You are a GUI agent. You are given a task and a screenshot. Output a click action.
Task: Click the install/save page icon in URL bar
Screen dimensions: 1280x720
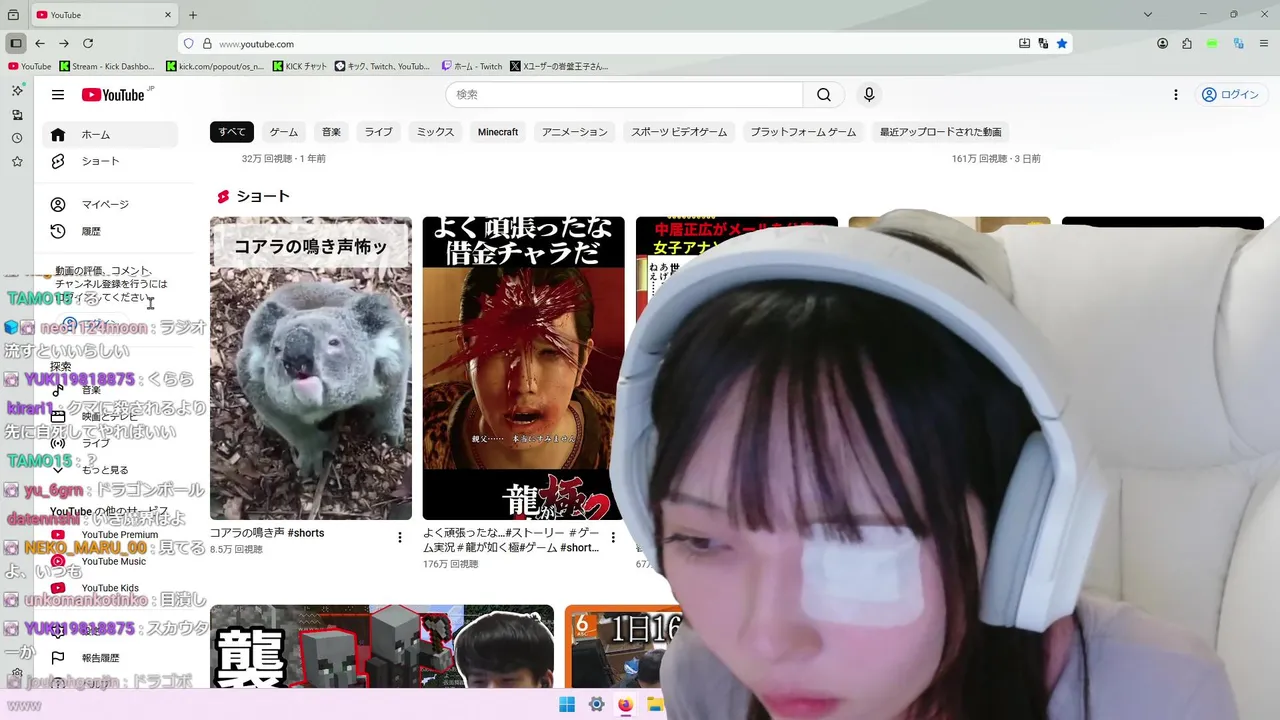point(1024,44)
